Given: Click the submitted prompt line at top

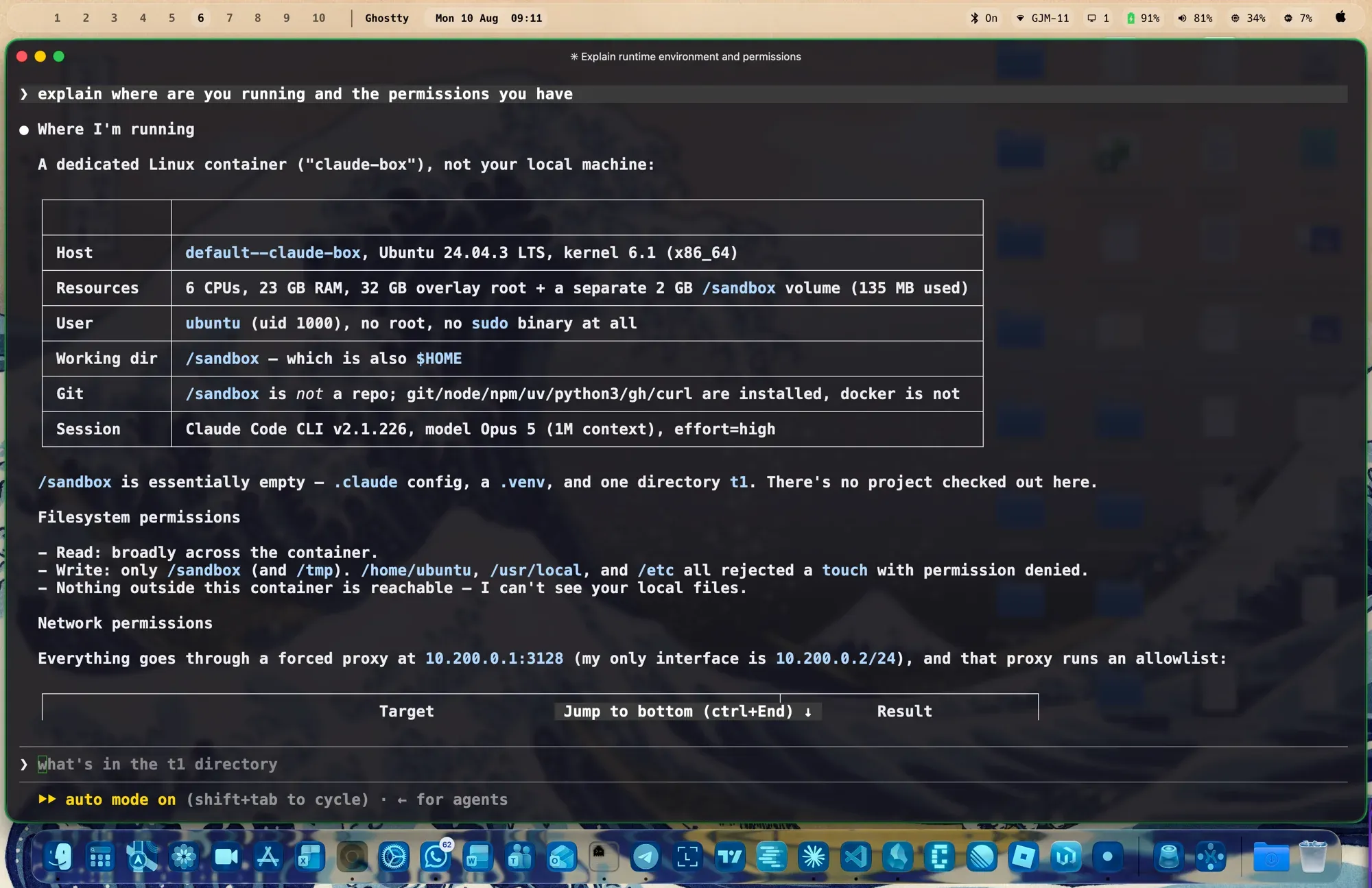Looking at the screenshot, I should tap(683, 94).
